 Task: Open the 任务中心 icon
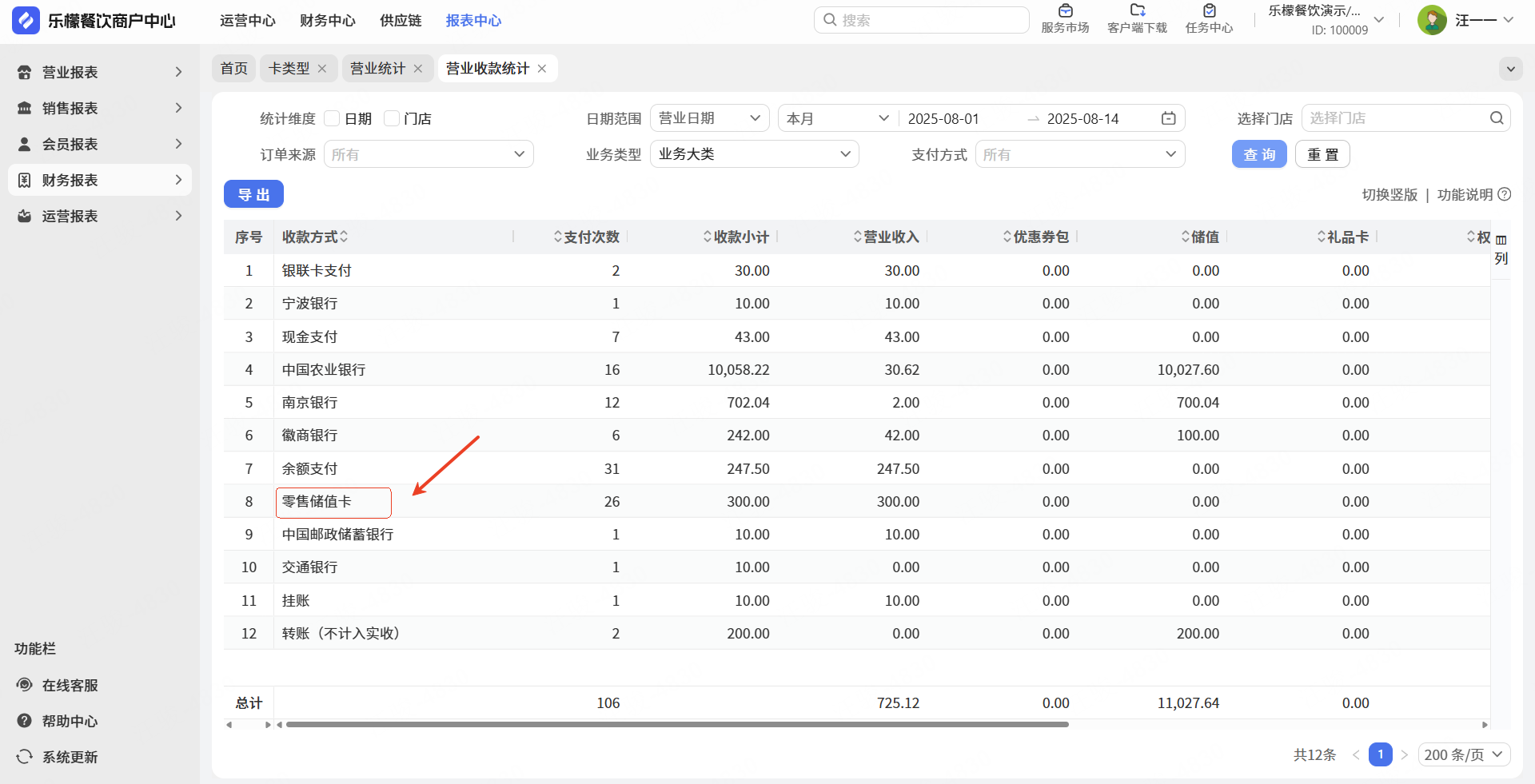tap(1209, 11)
